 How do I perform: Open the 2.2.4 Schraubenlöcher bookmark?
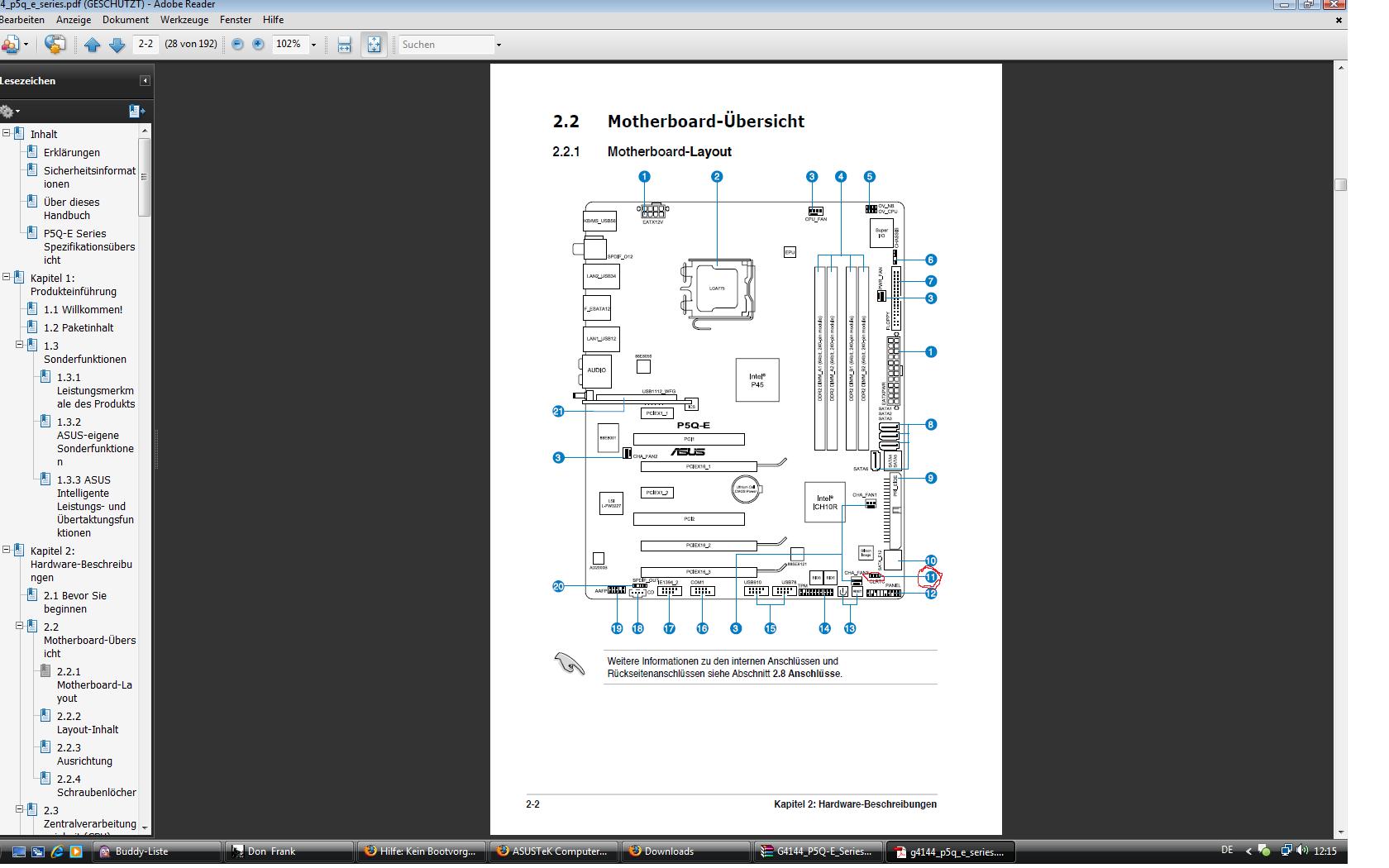click(97, 785)
